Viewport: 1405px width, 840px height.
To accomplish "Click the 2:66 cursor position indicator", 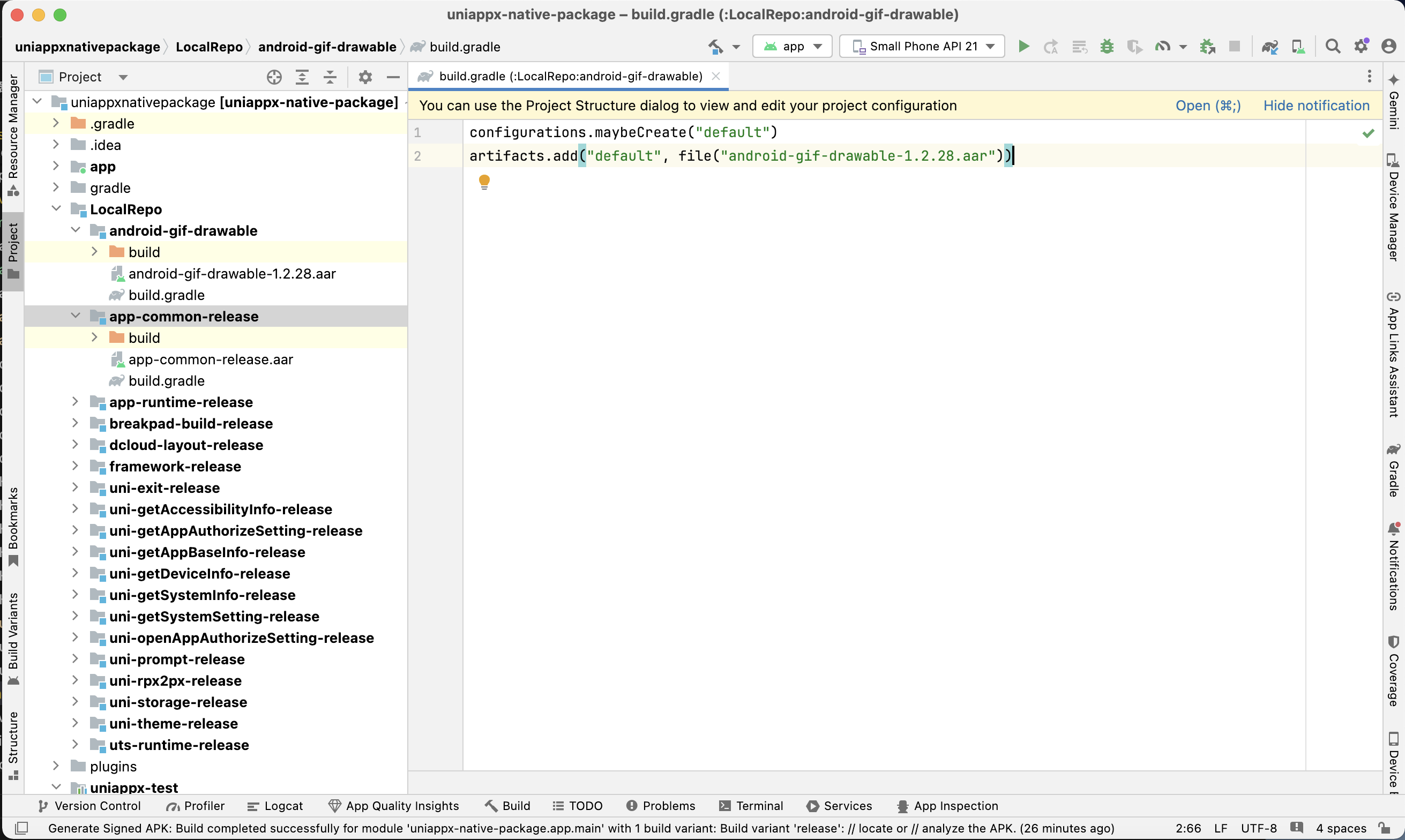I will (x=1187, y=828).
